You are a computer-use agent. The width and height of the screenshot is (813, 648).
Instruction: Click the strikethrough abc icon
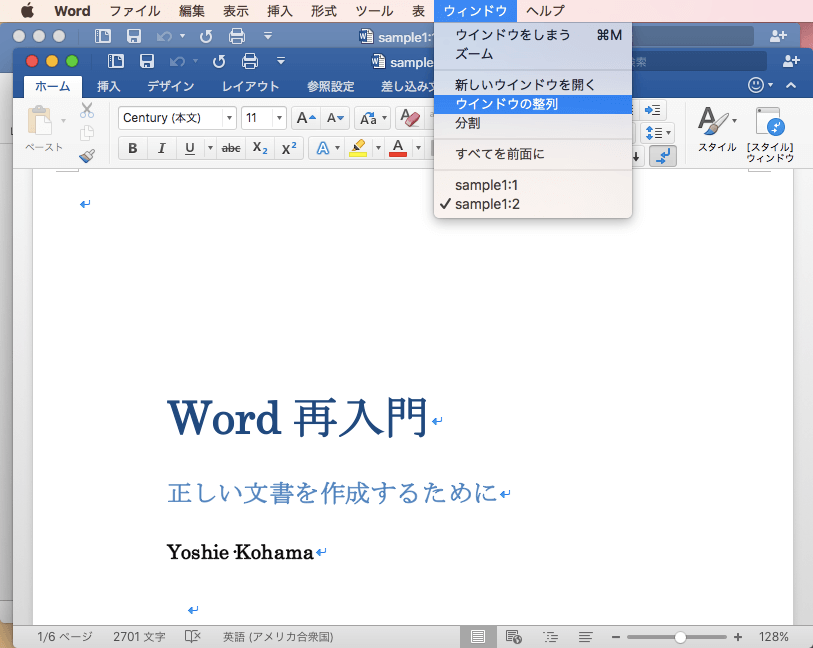[230, 148]
